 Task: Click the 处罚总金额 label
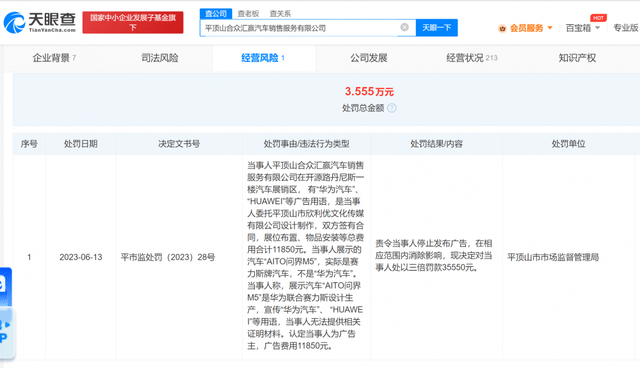point(363,108)
